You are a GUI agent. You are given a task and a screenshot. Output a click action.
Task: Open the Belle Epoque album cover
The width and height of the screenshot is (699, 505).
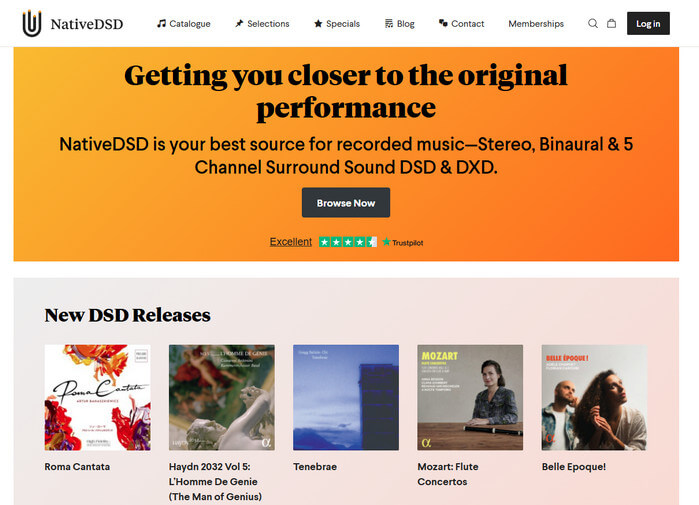point(594,397)
